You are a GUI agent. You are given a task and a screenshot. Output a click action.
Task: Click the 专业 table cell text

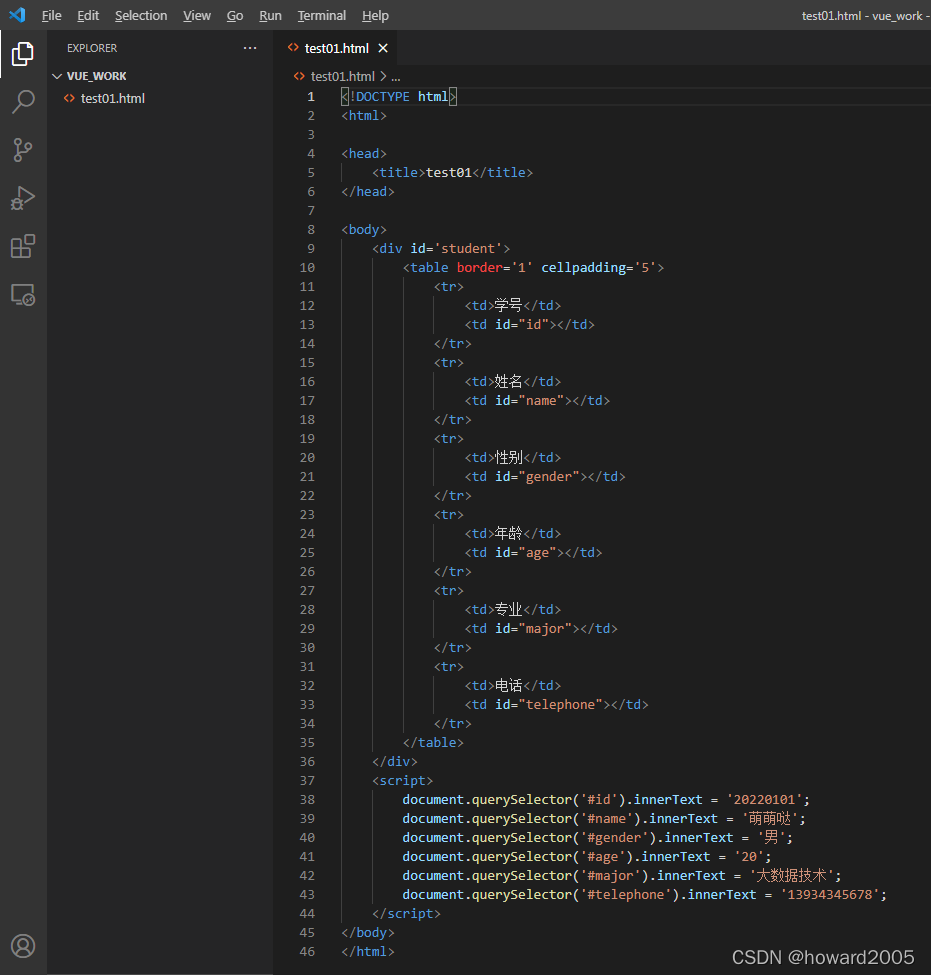click(x=509, y=609)
